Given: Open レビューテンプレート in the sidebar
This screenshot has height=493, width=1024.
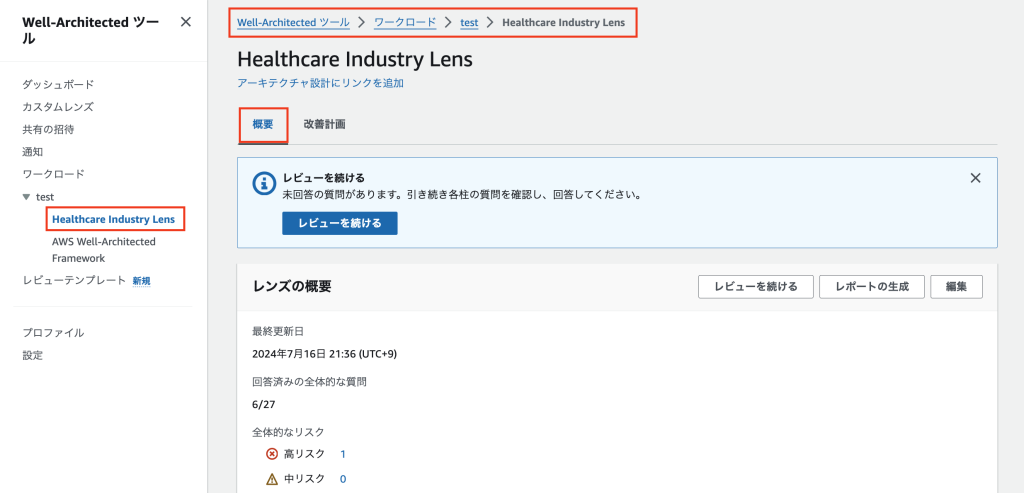Looking at the screenshot, I should (74, 280).
